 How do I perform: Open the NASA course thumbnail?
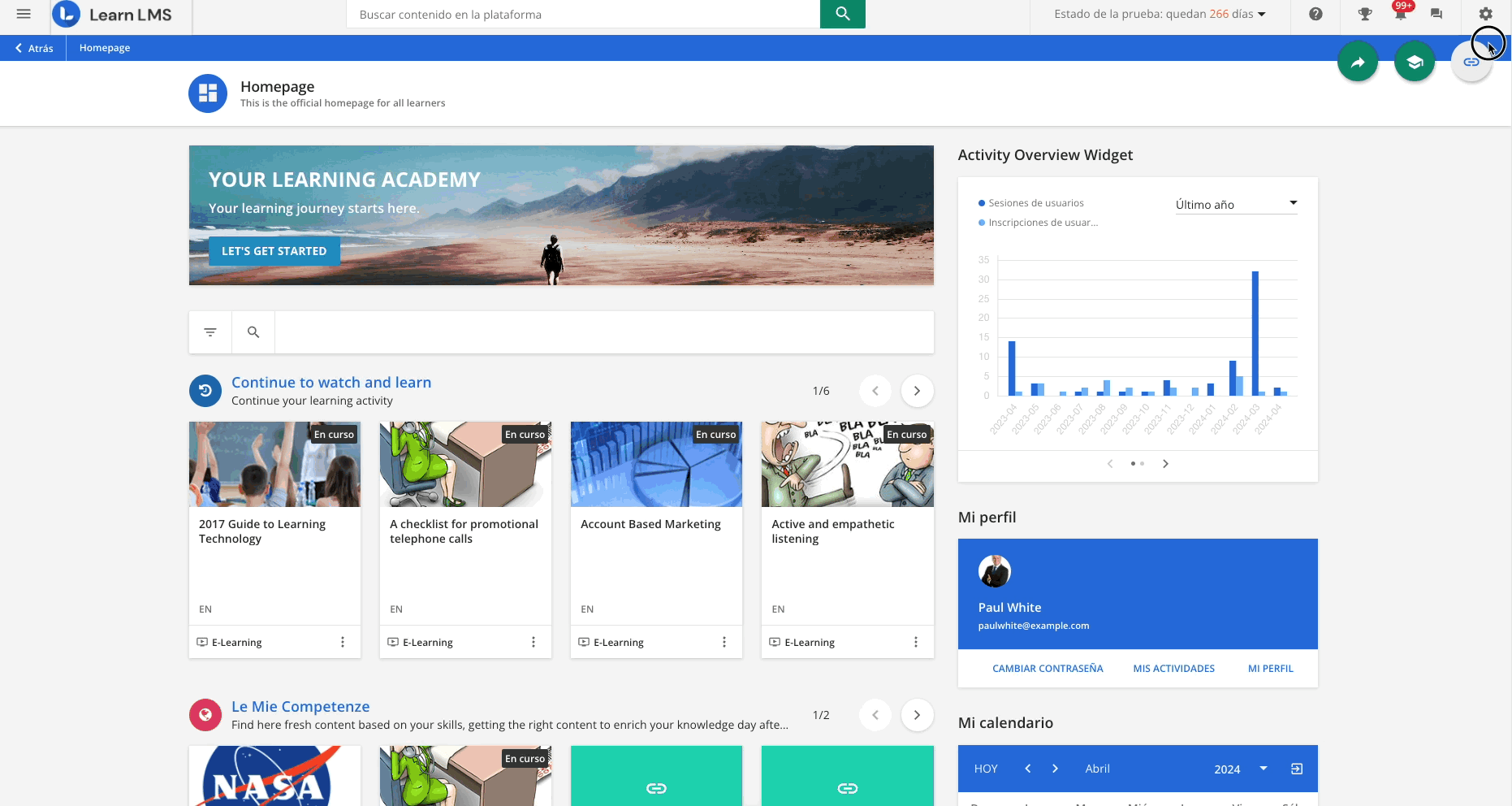pyautogui.click(x=274, y=776)
